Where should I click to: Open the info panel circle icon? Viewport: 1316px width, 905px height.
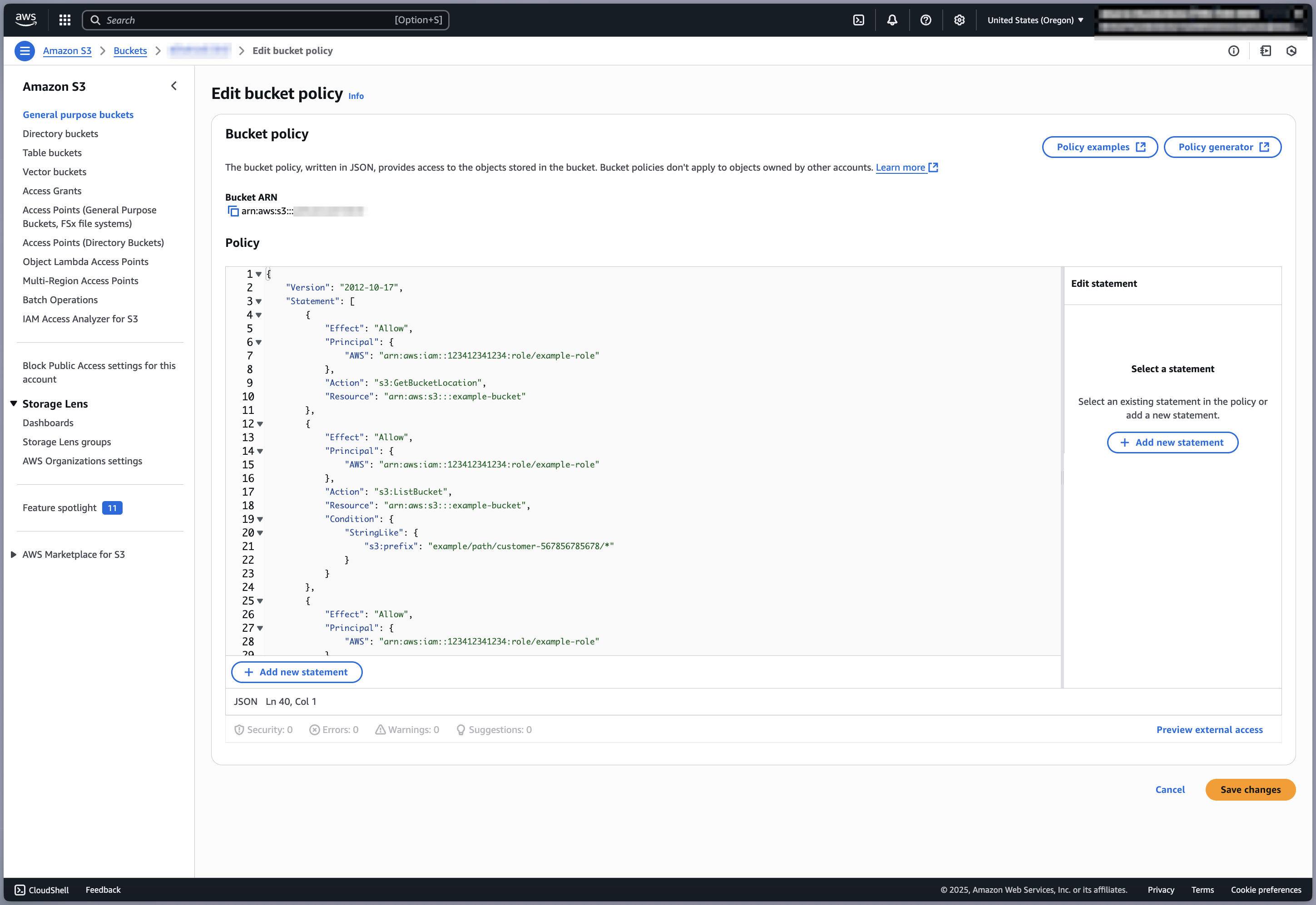[x=1234, y=51]
